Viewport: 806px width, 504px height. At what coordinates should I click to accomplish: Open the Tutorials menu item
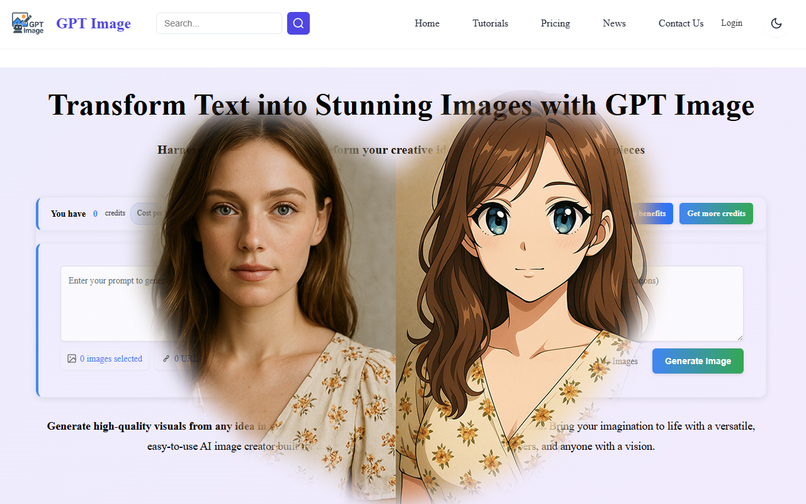pos(490,23)
